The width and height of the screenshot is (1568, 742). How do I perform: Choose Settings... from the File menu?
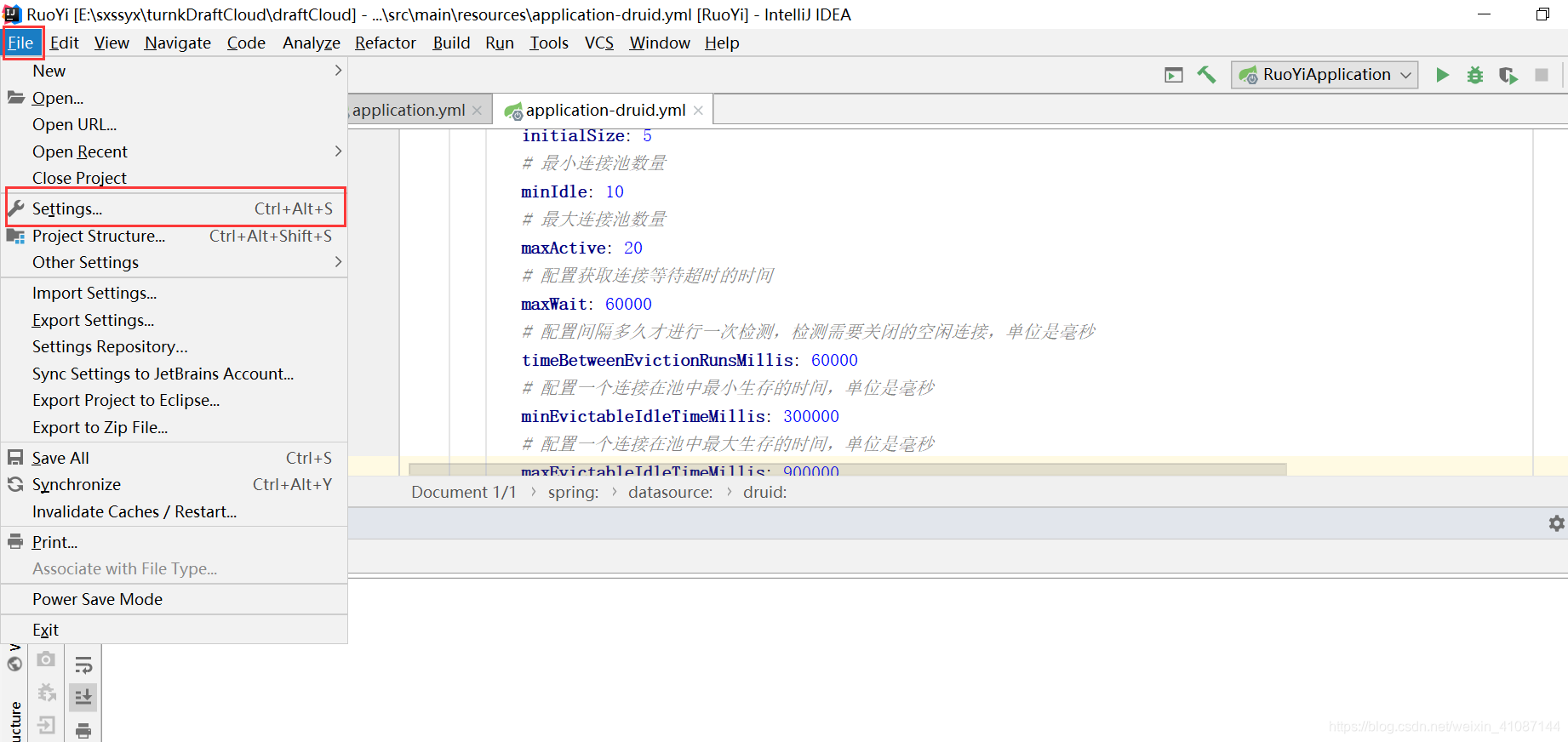point(174,208)
